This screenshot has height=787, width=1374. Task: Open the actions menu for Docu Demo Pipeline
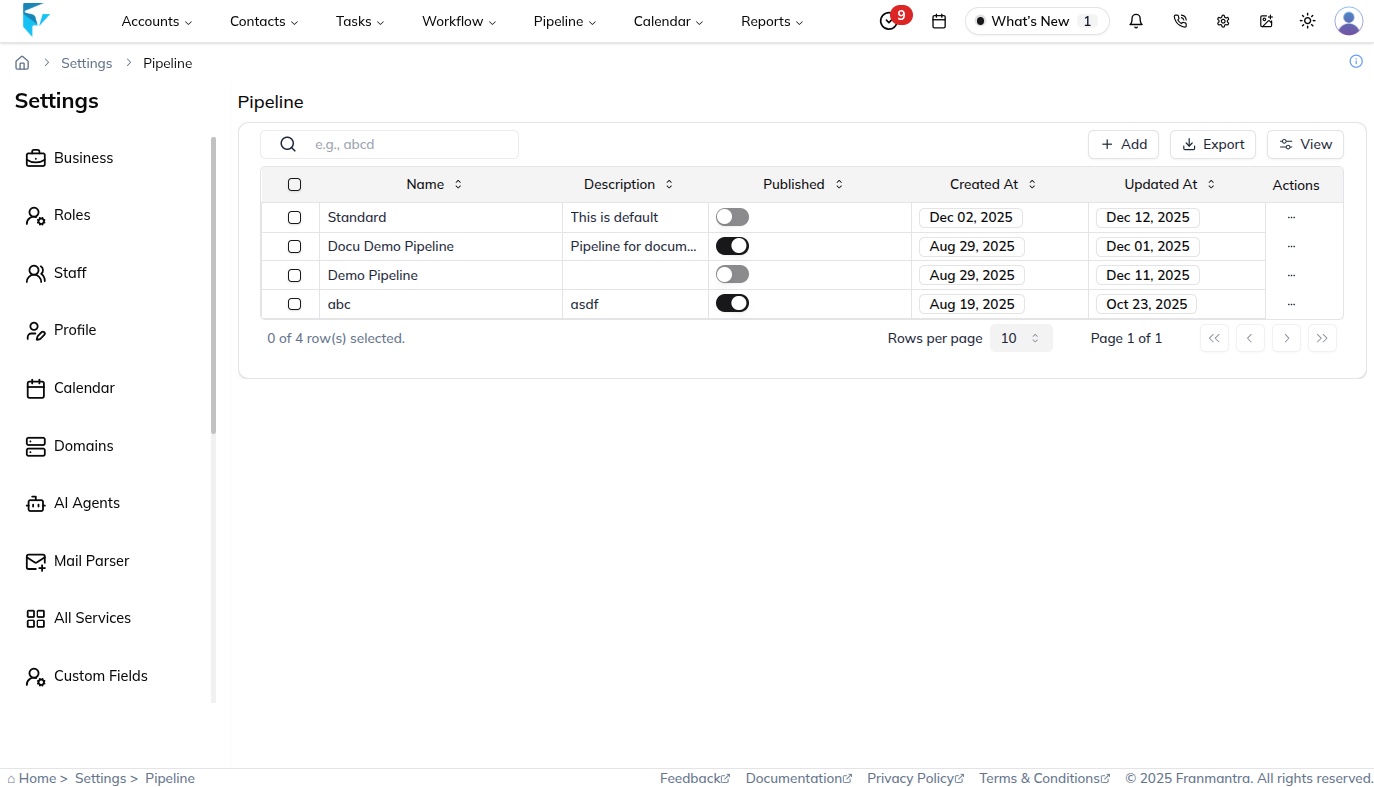pos(1291,246)
